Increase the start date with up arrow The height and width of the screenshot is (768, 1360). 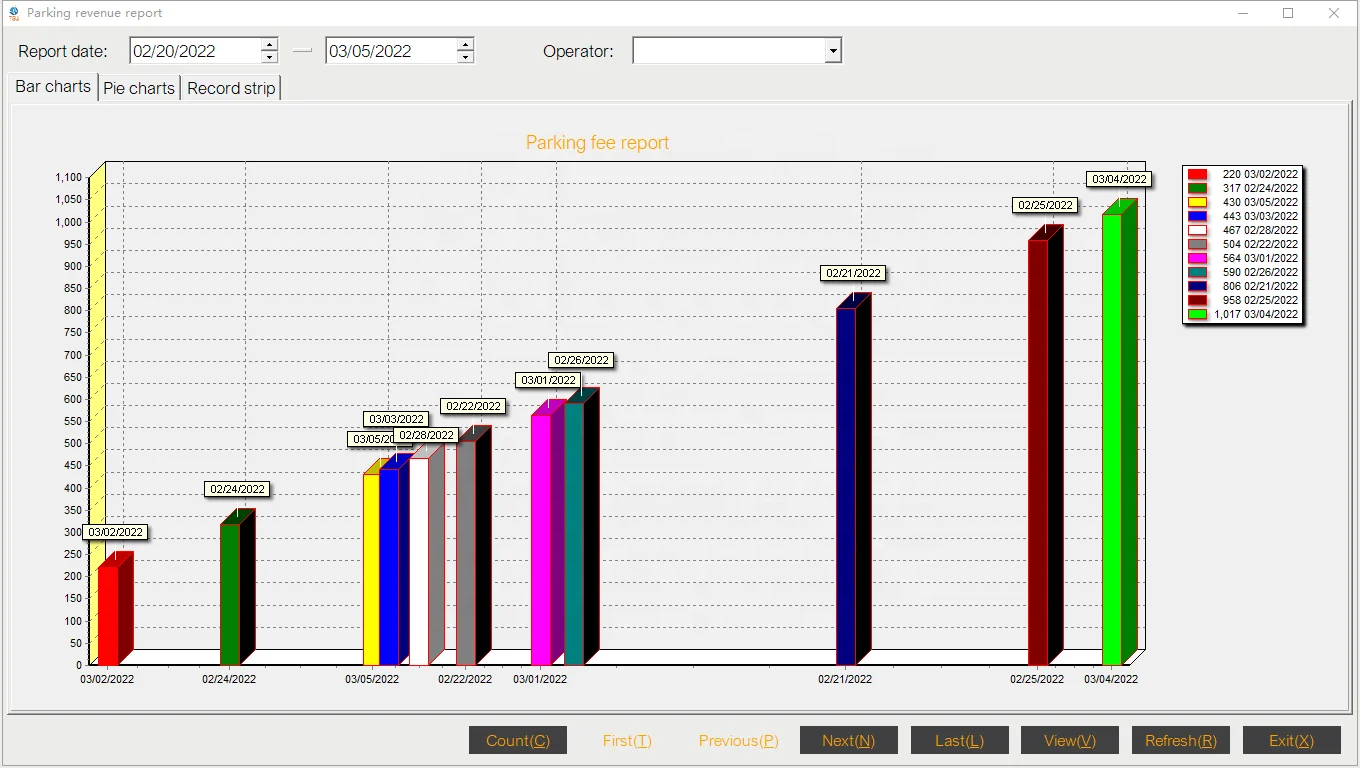[x=269, y=45]
